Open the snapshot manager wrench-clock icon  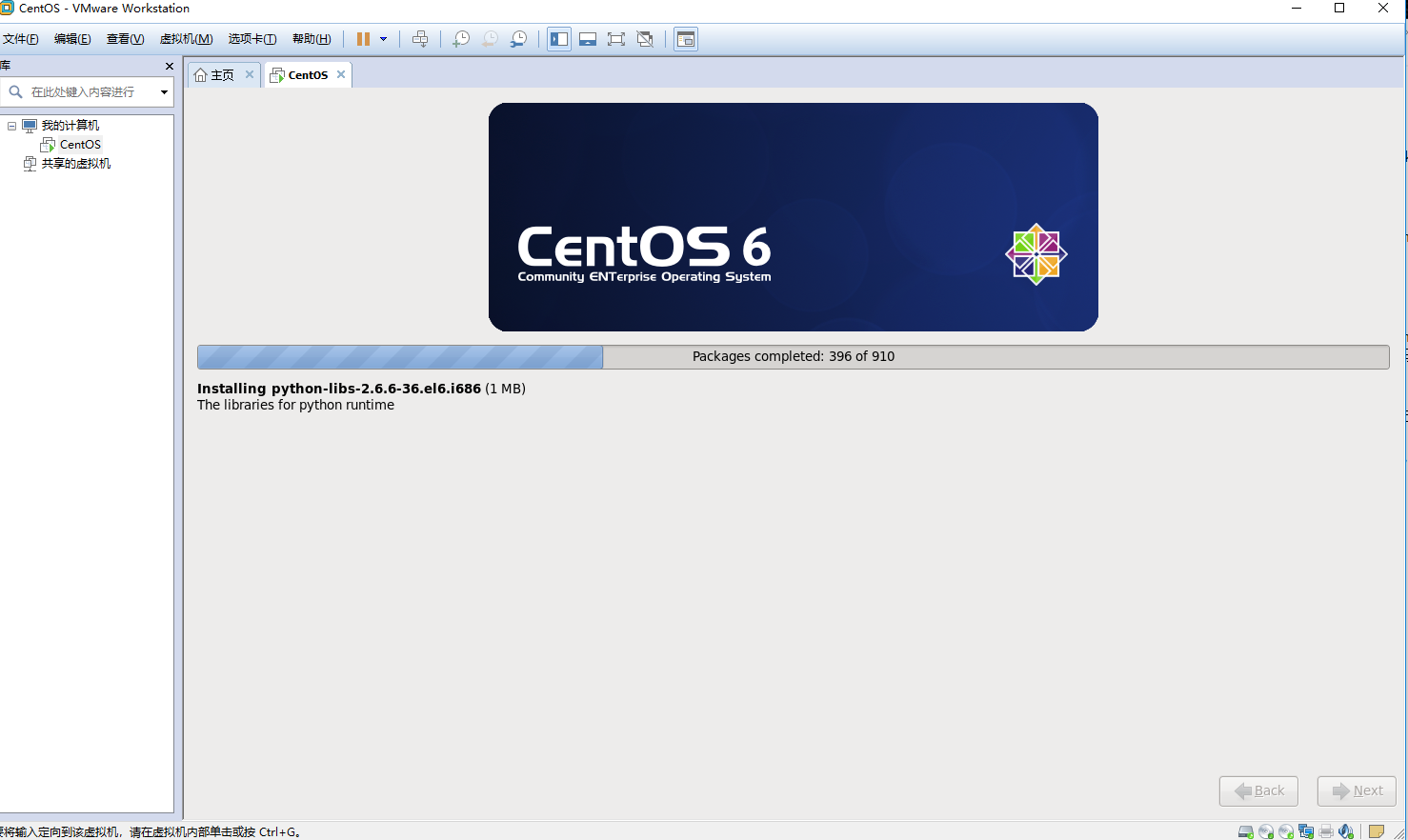(518, 39)
